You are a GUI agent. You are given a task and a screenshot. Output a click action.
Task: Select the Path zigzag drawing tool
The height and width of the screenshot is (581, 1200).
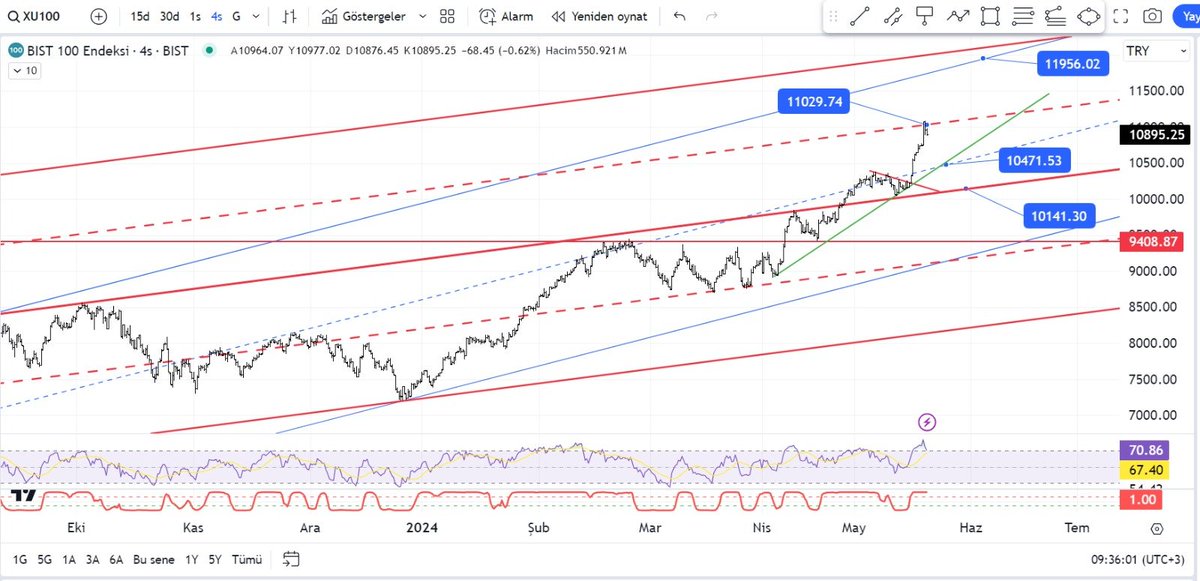(958, 16)
